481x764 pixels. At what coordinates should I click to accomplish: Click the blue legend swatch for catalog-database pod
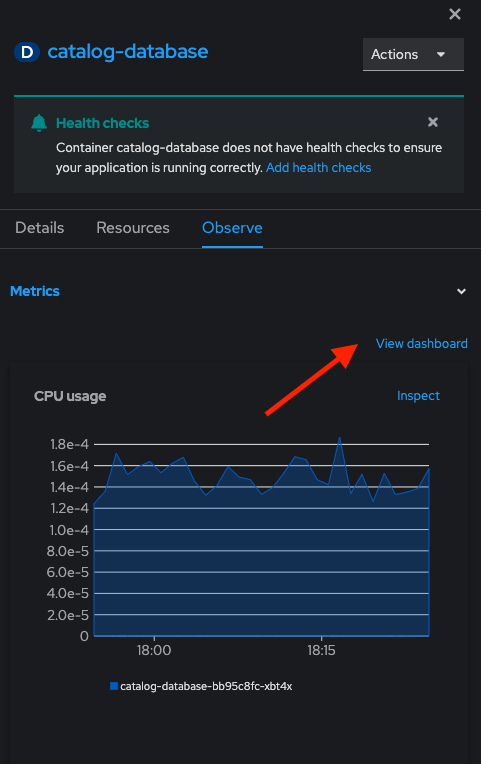coord(114,686)
